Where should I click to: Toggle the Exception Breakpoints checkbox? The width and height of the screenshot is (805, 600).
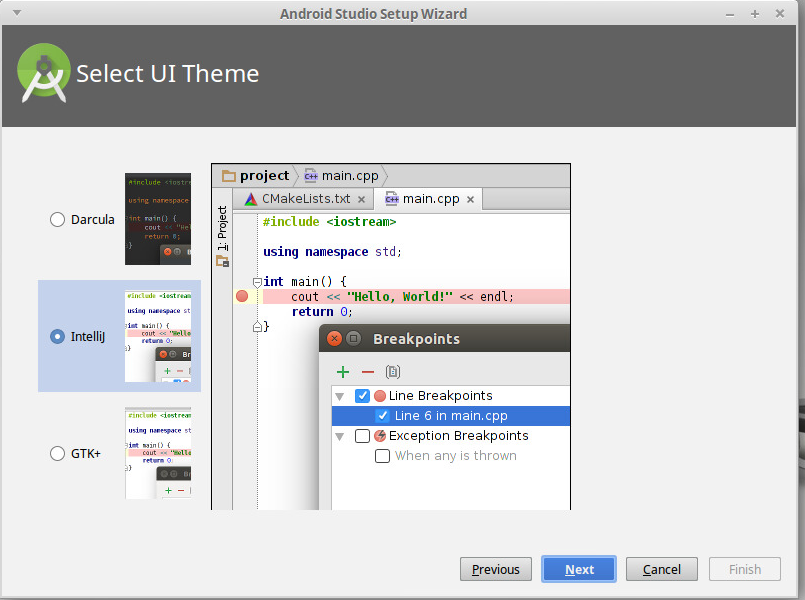tap(362, 436)
